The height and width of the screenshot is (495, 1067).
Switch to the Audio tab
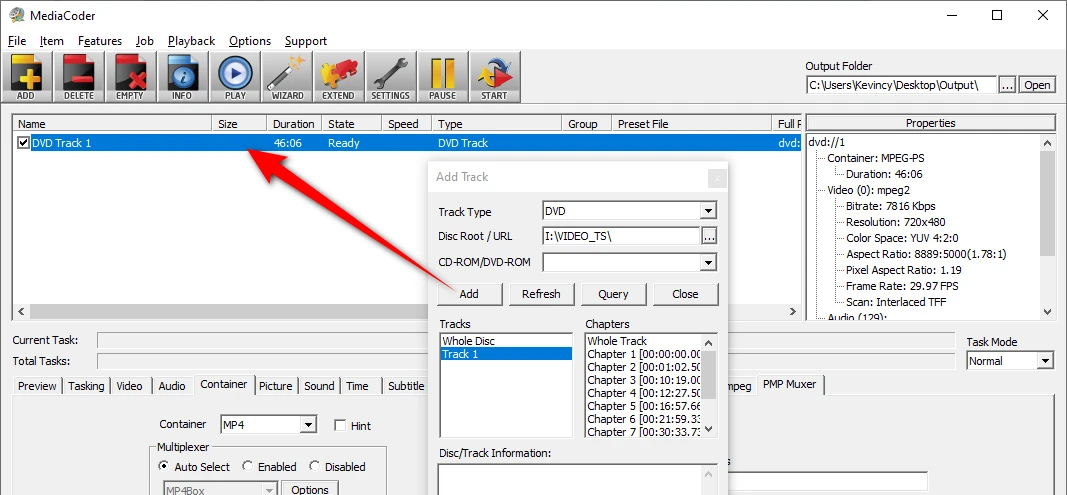coord(172,386)
